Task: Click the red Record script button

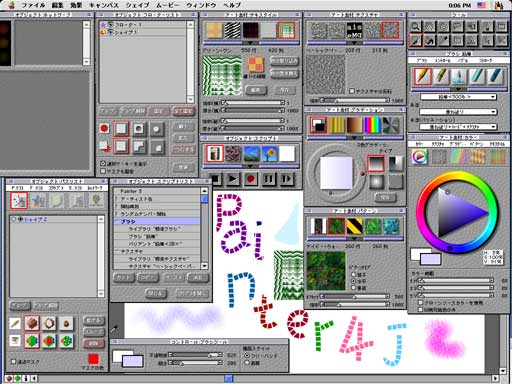Action: tap(251, 179)
